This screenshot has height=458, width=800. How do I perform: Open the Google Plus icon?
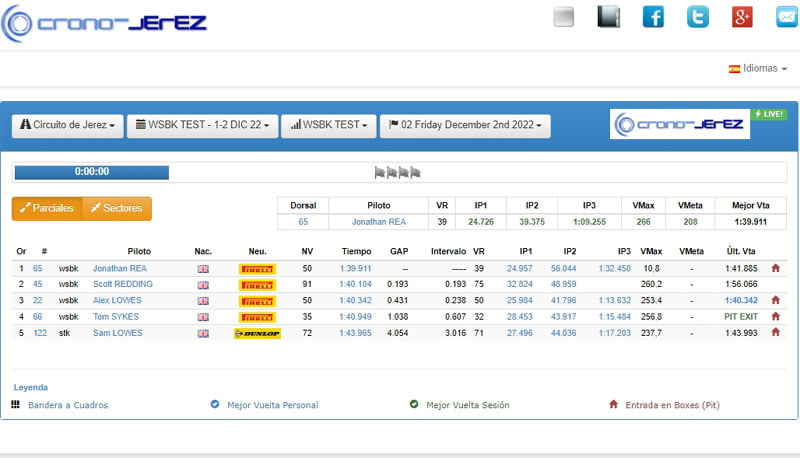(x=742, y=17)
